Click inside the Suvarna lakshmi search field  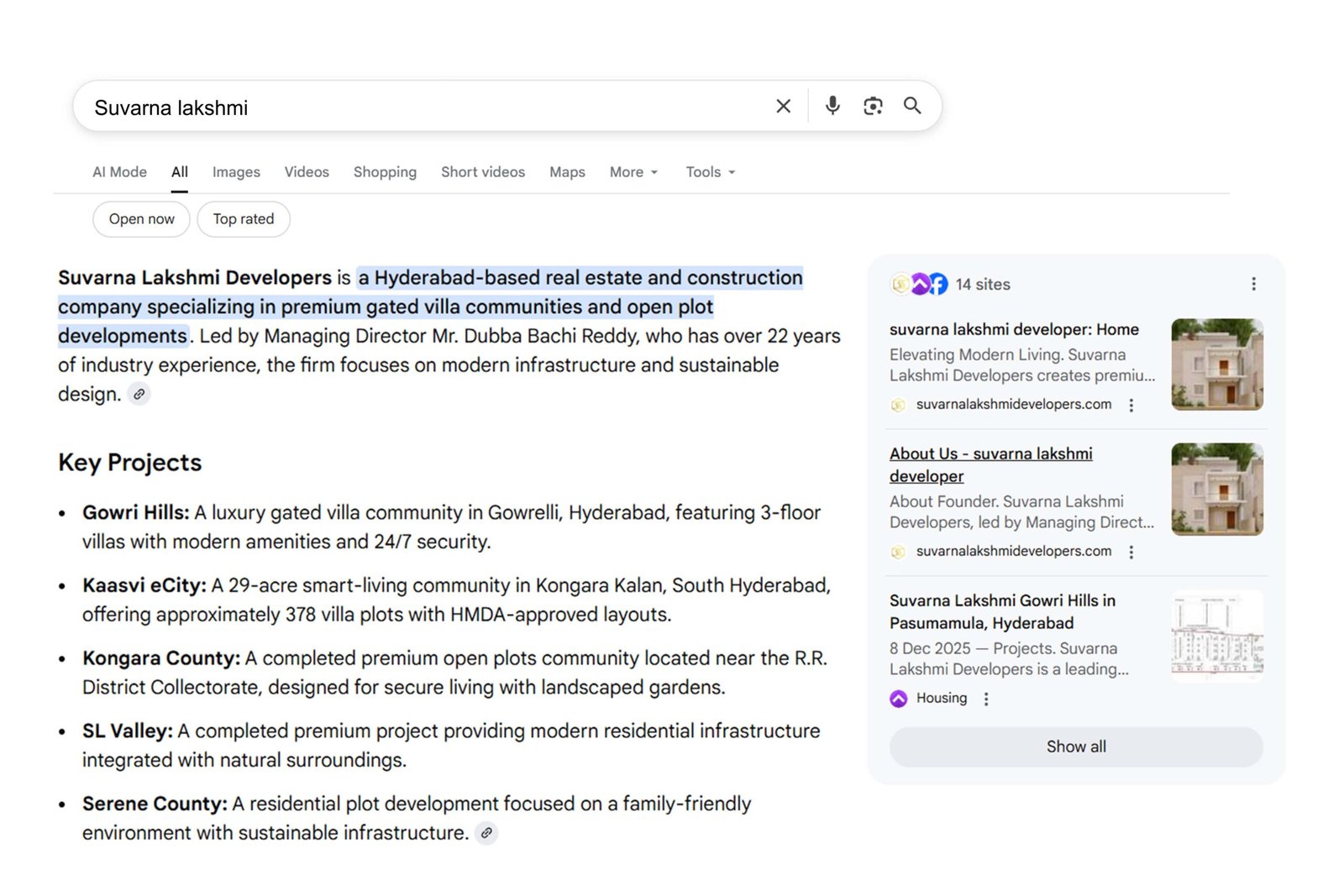coord(420,107)
